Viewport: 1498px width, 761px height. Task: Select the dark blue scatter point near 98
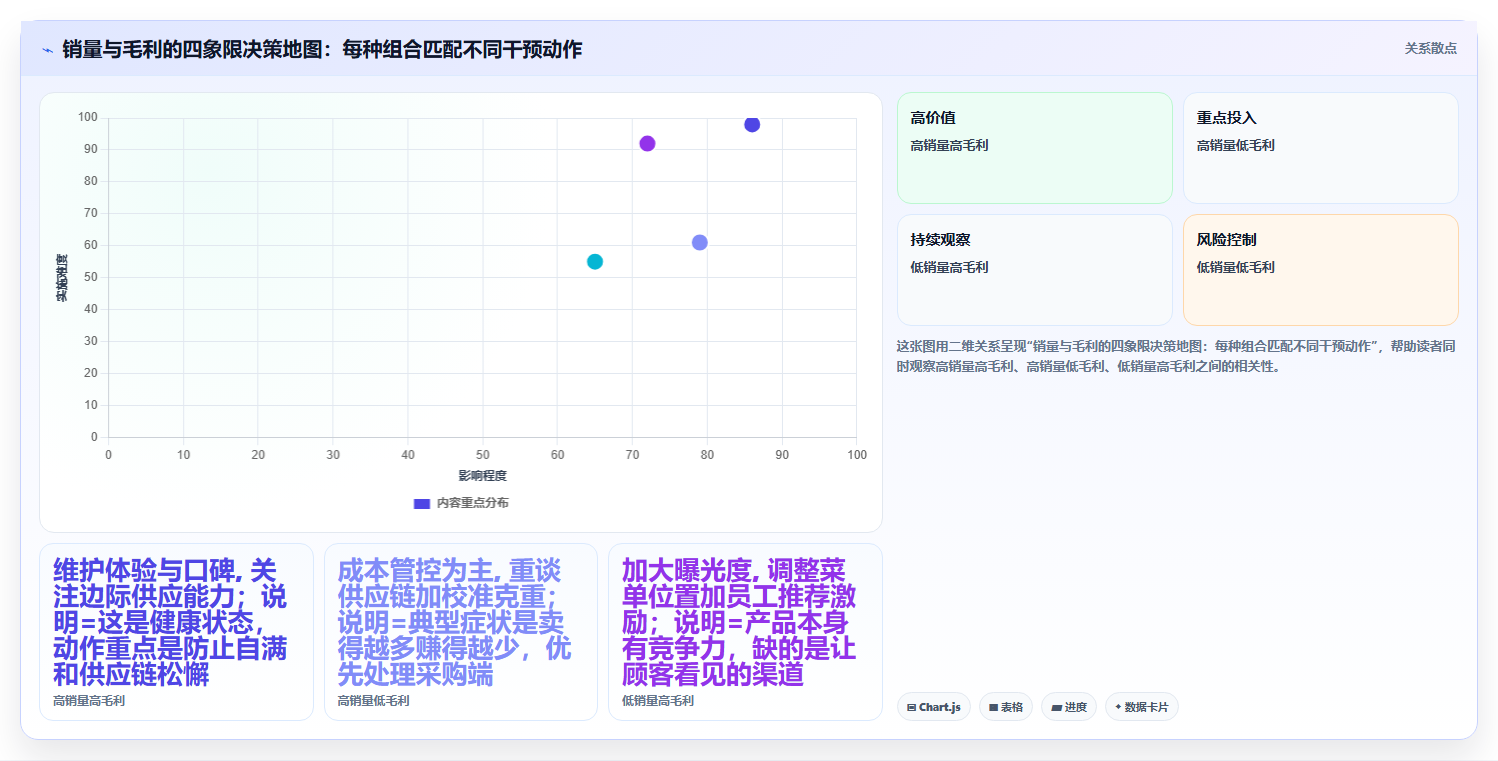point(752,124)
